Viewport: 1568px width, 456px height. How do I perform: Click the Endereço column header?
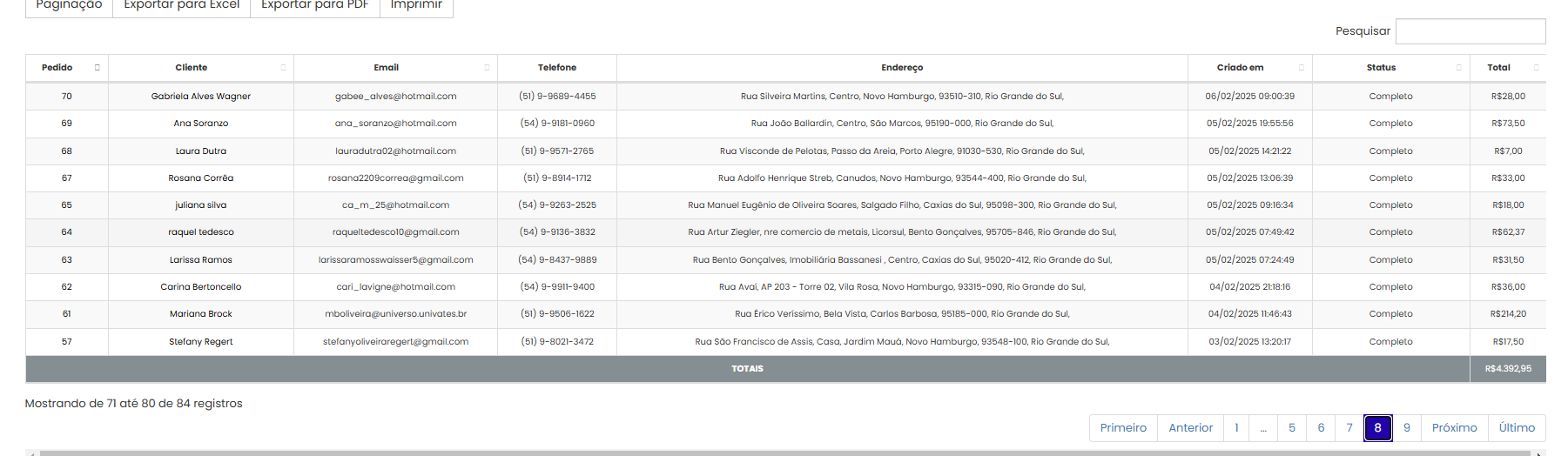coord(902,68)
